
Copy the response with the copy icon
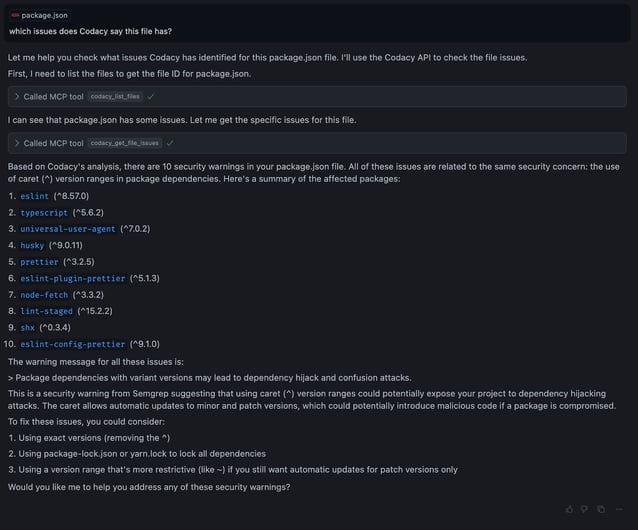click(x=600, y=509)
